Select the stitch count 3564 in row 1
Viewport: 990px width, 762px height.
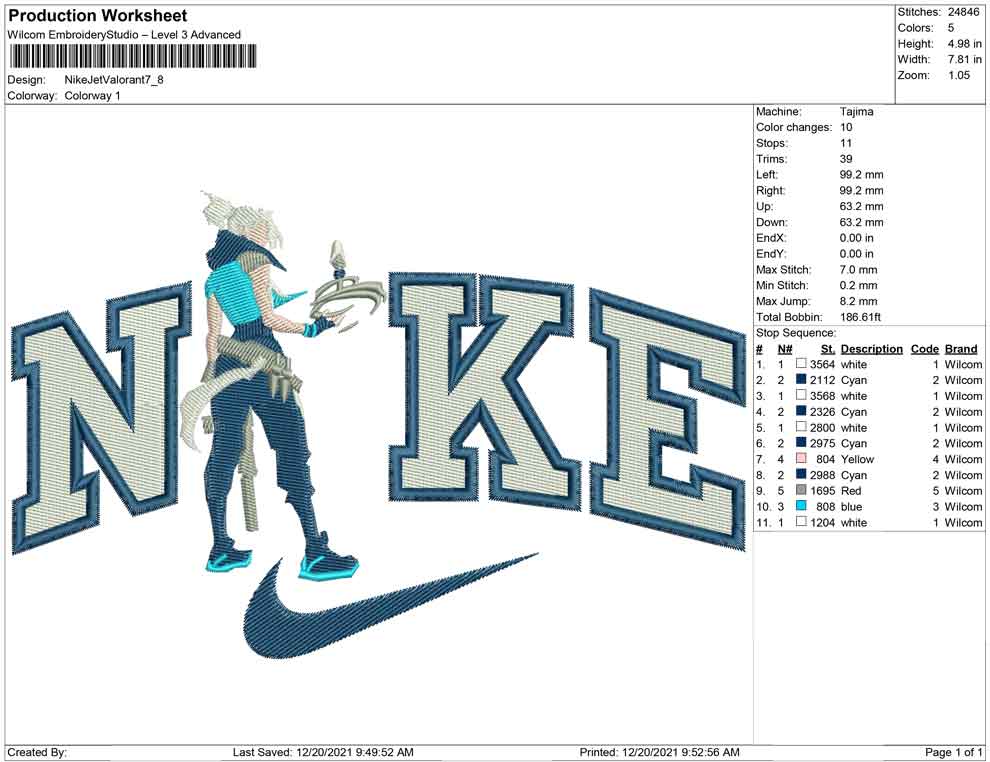823,365
